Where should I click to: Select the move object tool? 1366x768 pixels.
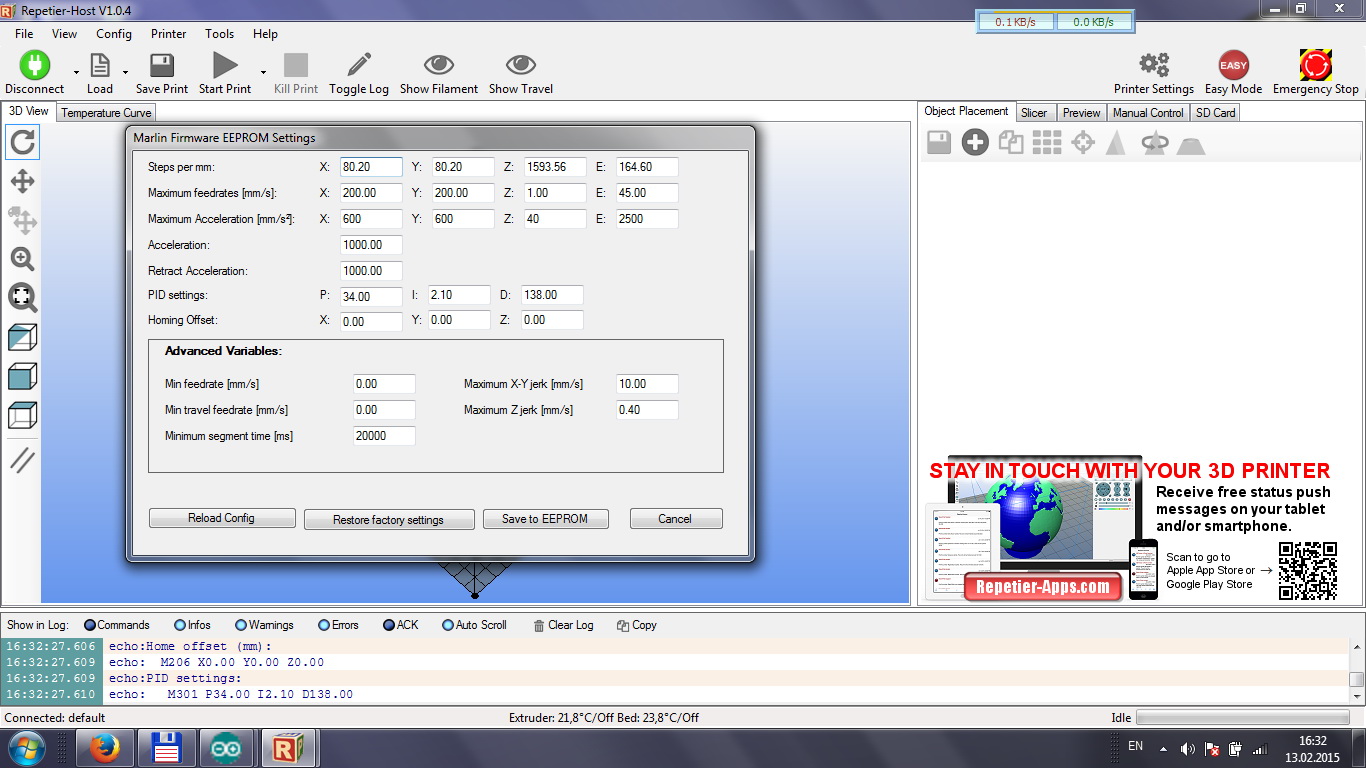[x=22, y=220]
